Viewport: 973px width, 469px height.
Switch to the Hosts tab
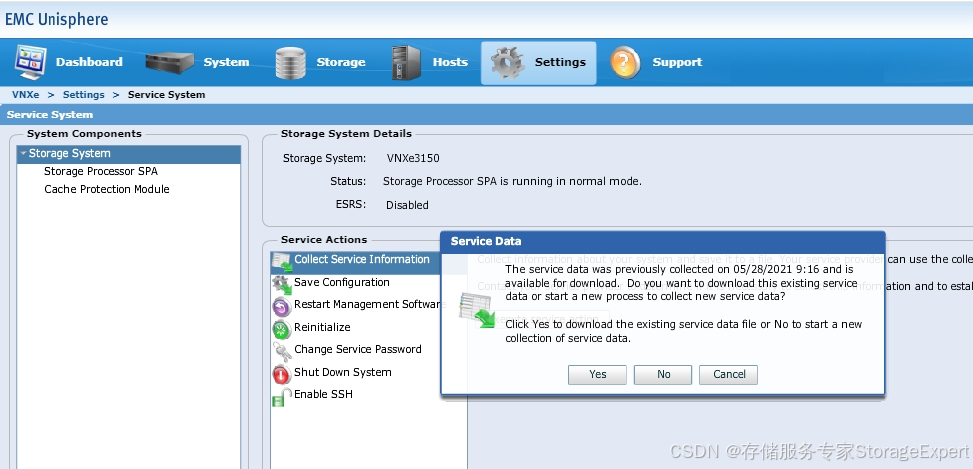(450, 62)
